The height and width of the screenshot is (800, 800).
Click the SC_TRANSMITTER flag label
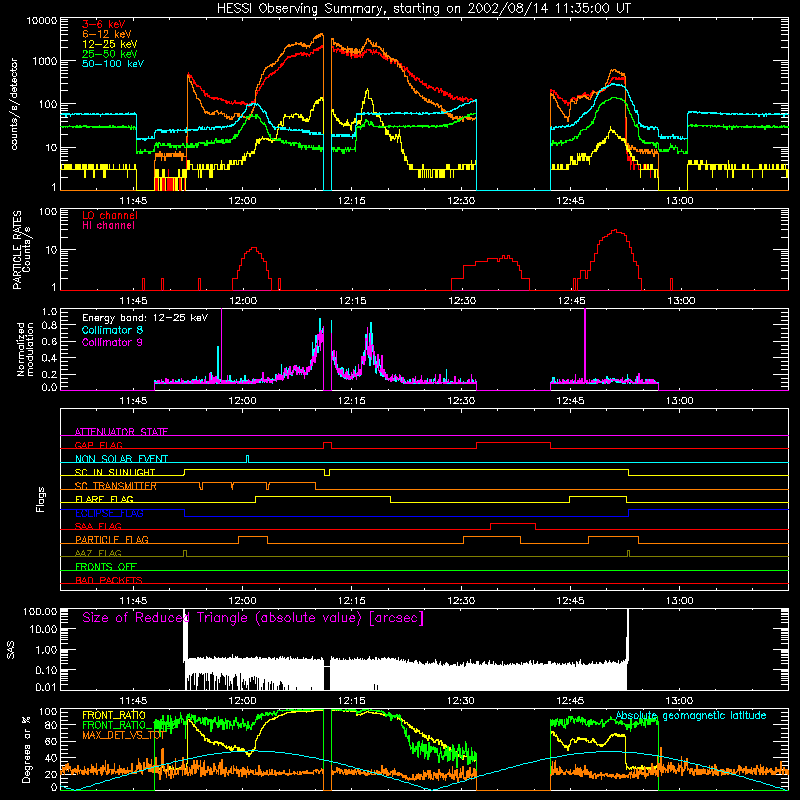click(x=116, y=486)
